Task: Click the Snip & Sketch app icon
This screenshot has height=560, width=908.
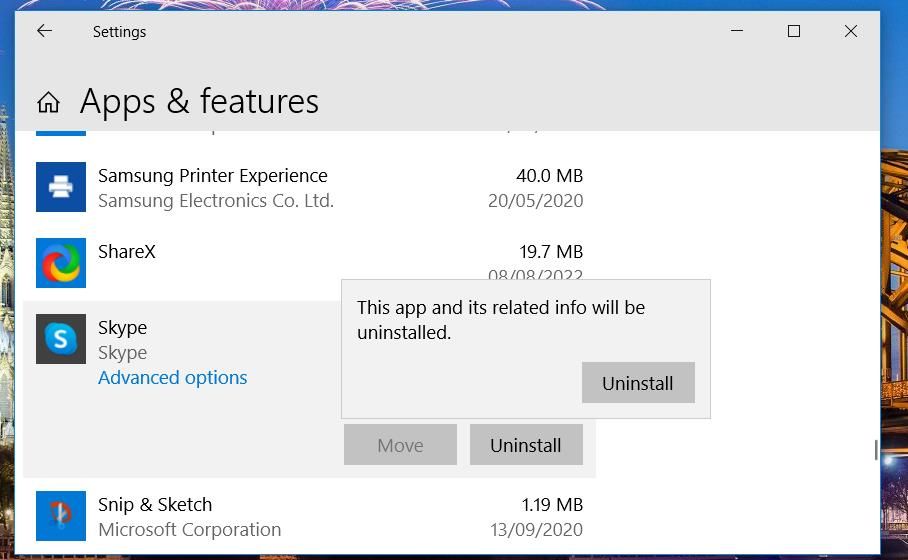Action: coord(61,516)
